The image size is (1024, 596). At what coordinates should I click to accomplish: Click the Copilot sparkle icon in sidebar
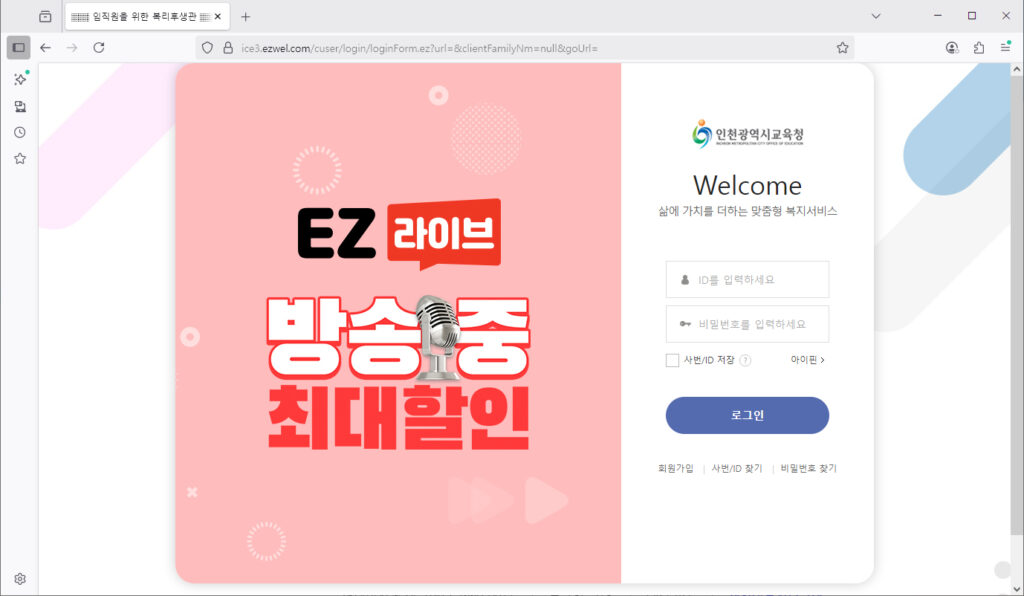coord(18,79)
